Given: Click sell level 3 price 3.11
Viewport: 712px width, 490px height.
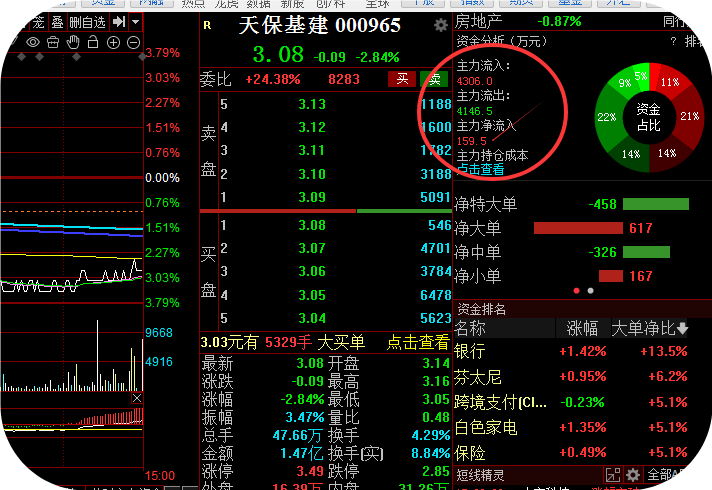Looking at the screenshot, I should [312, 151].
